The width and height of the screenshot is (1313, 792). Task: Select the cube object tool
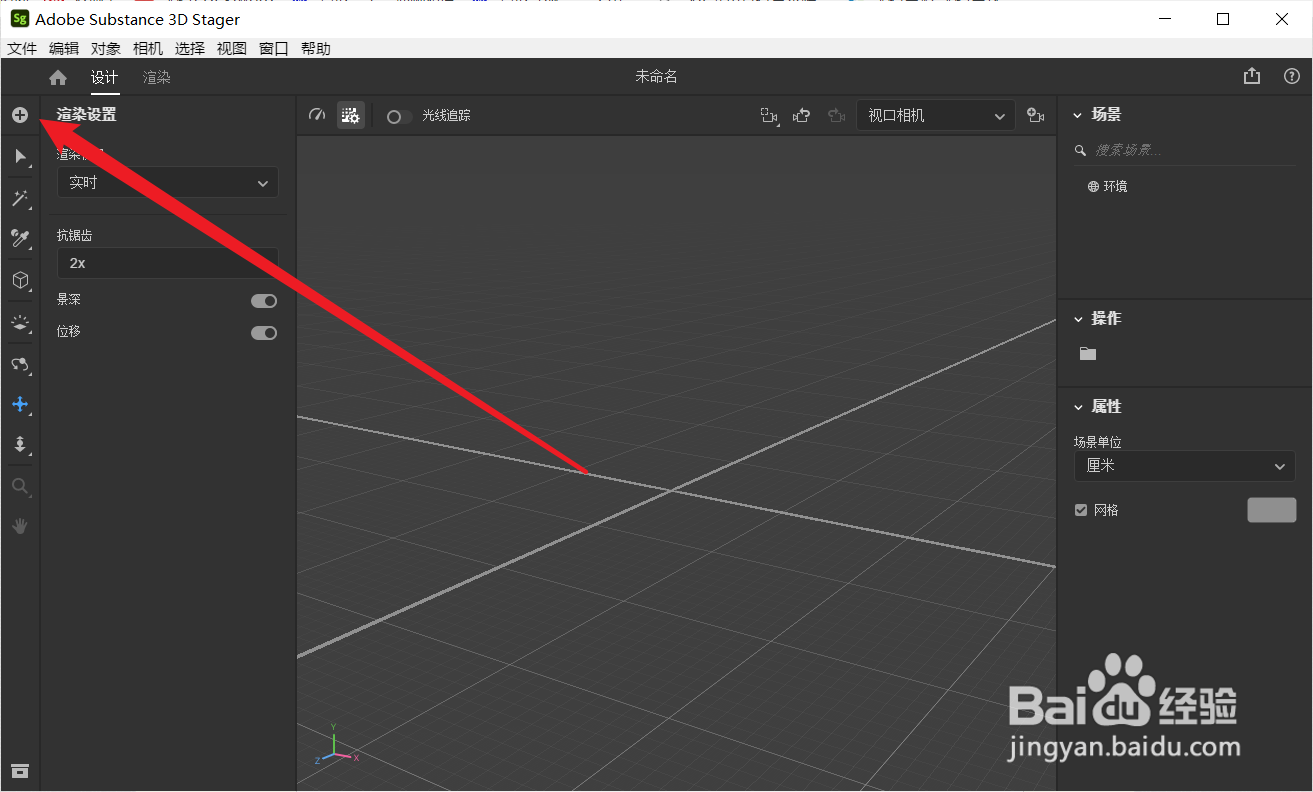tap(20, 281)
